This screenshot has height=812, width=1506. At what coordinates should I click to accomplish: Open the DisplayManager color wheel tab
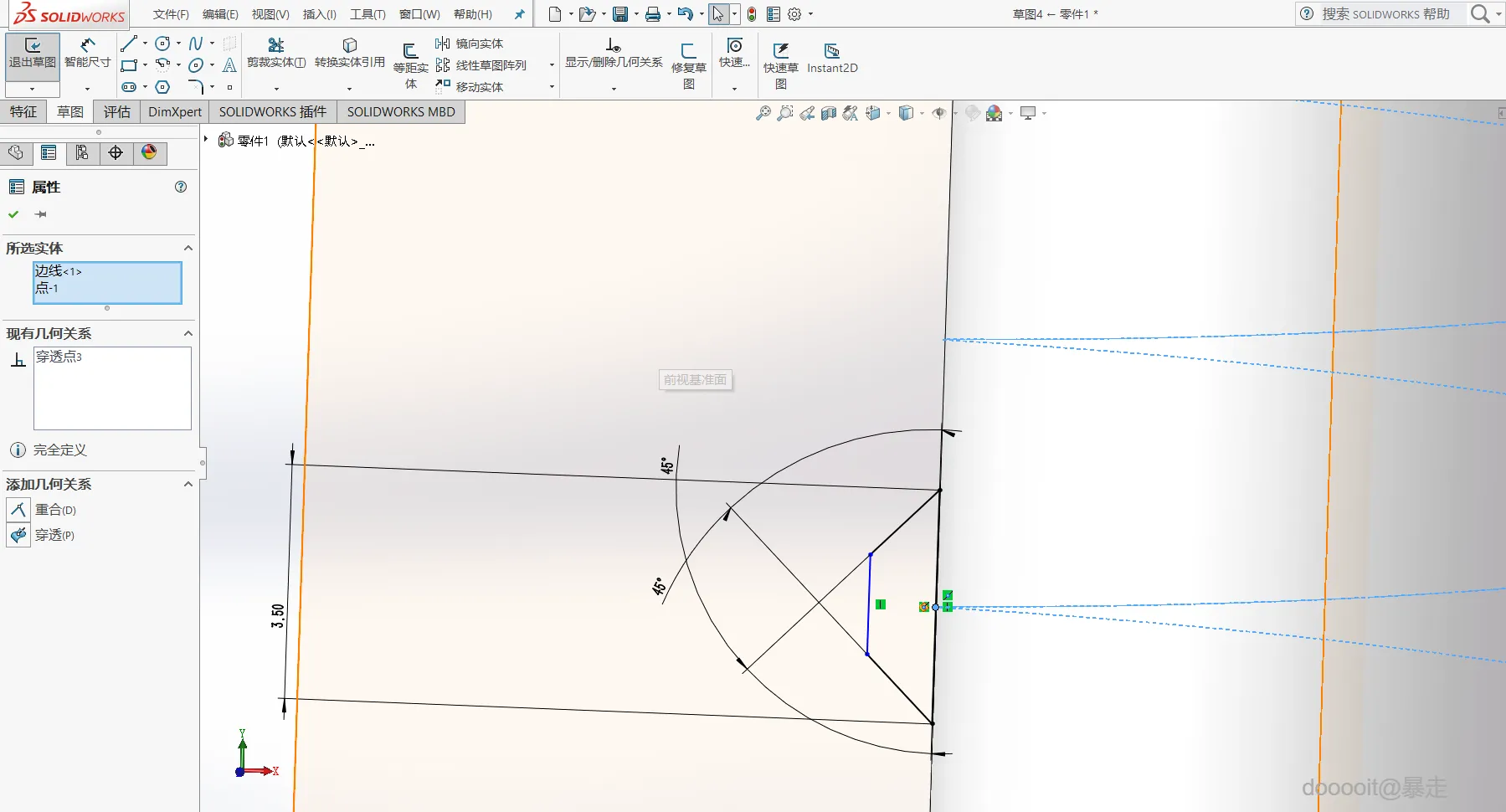(149, 152)
